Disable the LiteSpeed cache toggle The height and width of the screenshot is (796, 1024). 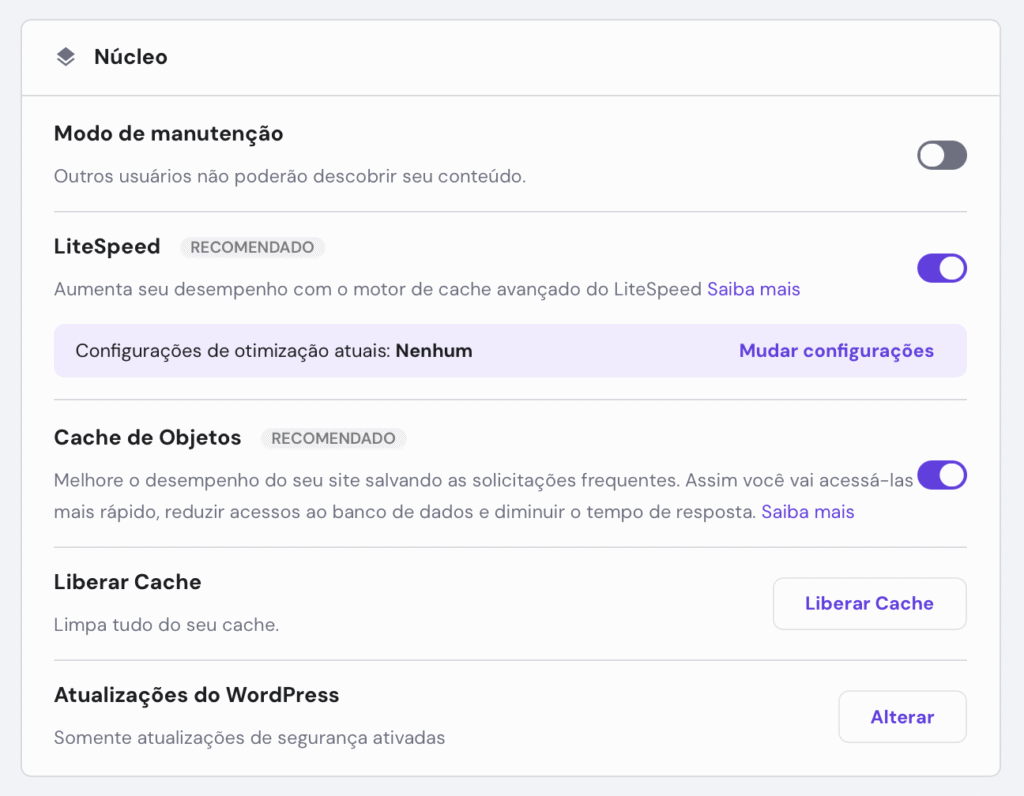coord(941,267)
